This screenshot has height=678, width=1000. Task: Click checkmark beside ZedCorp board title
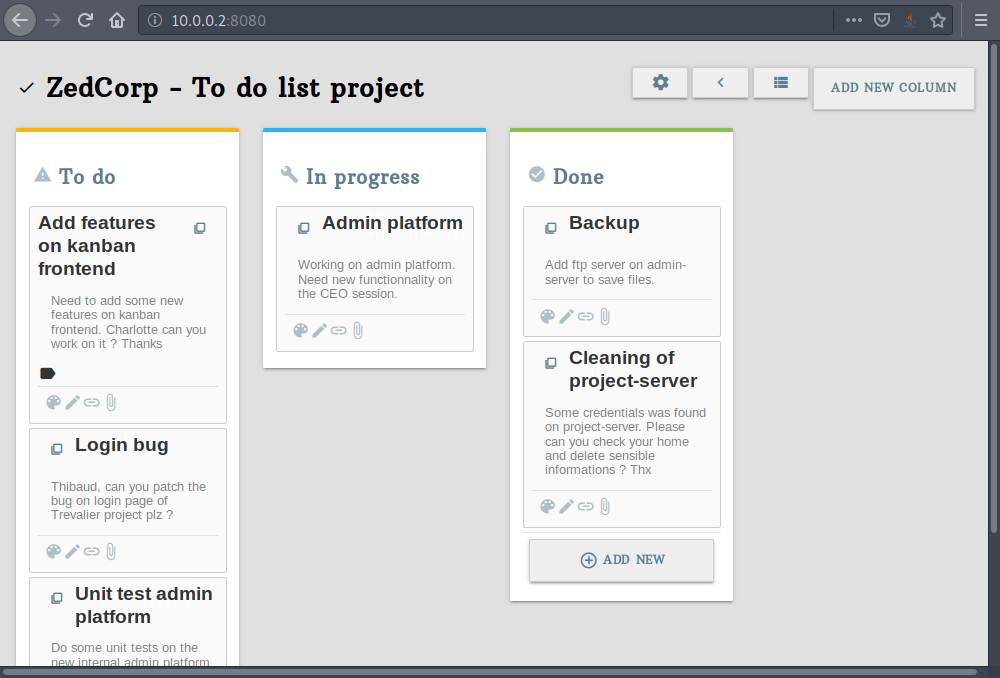(x=26, y=88)
